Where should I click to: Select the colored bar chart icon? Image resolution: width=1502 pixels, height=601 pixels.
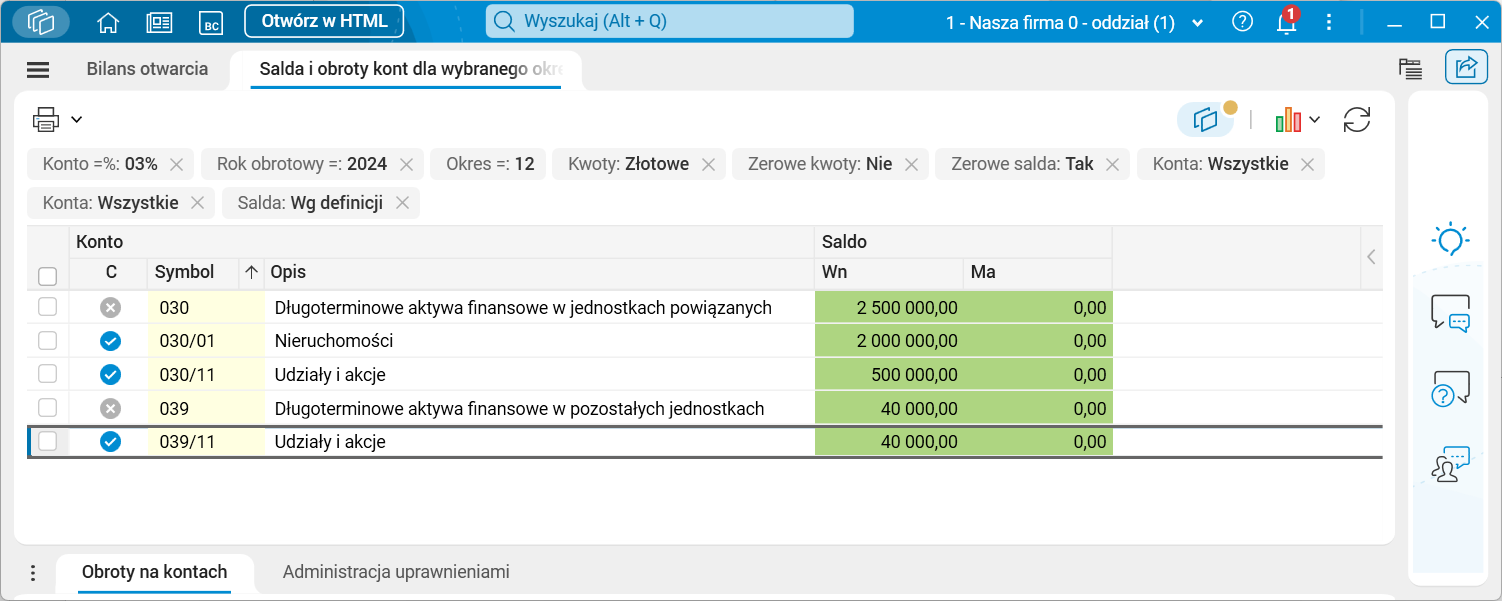1290,119
